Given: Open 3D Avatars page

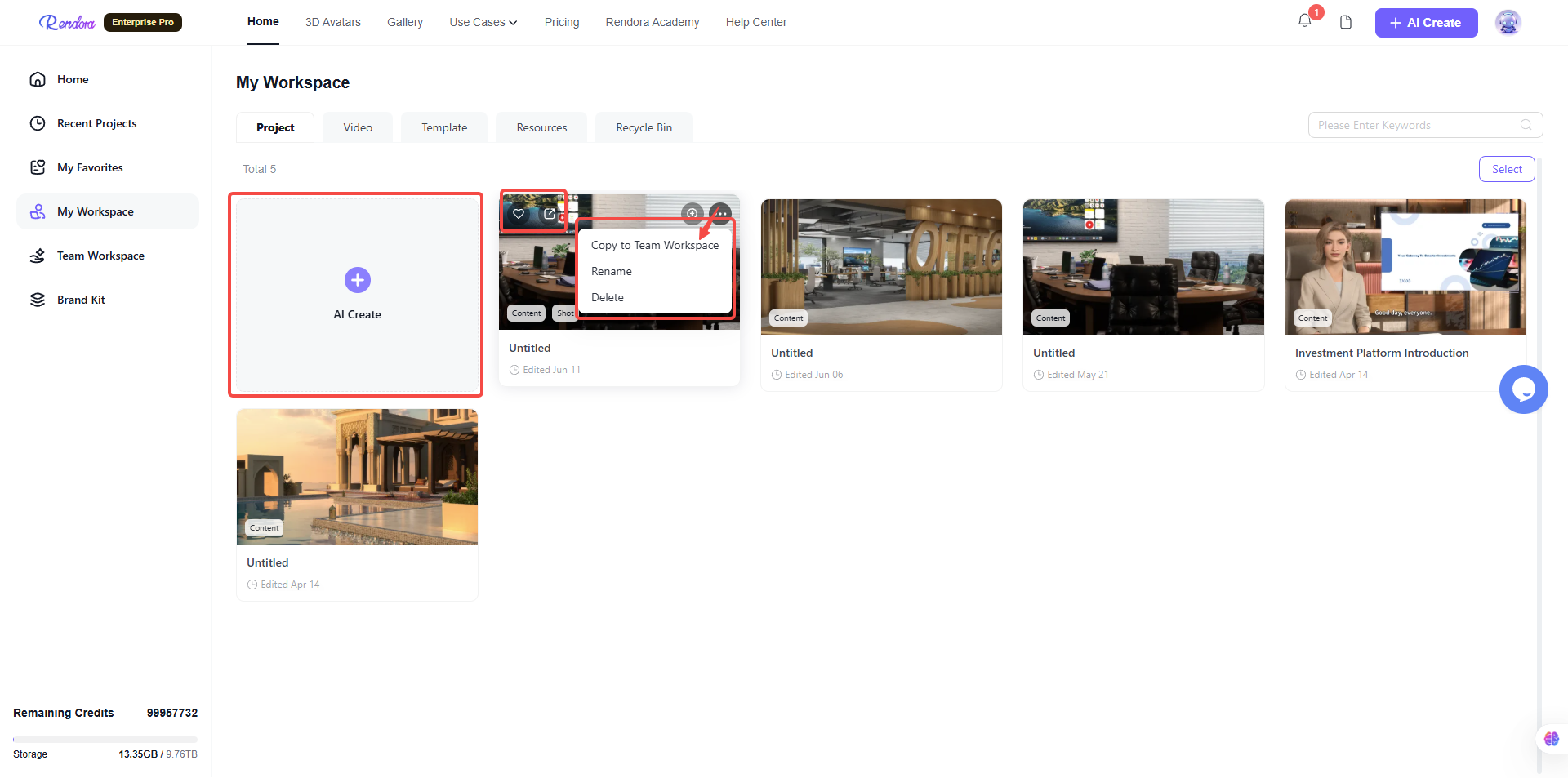Looking at the screenshot, I should click(x=333, y=22).
